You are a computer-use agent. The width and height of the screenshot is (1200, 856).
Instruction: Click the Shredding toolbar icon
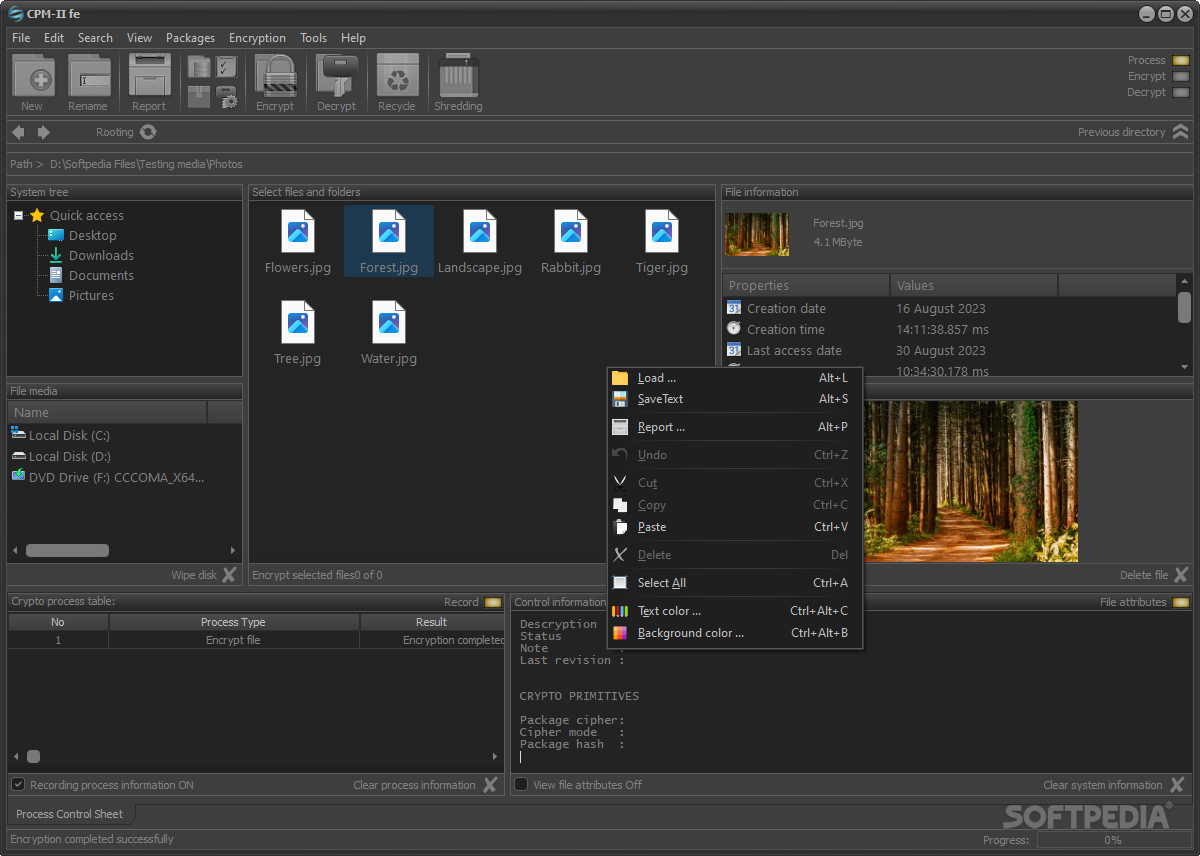tap(459, 76)
